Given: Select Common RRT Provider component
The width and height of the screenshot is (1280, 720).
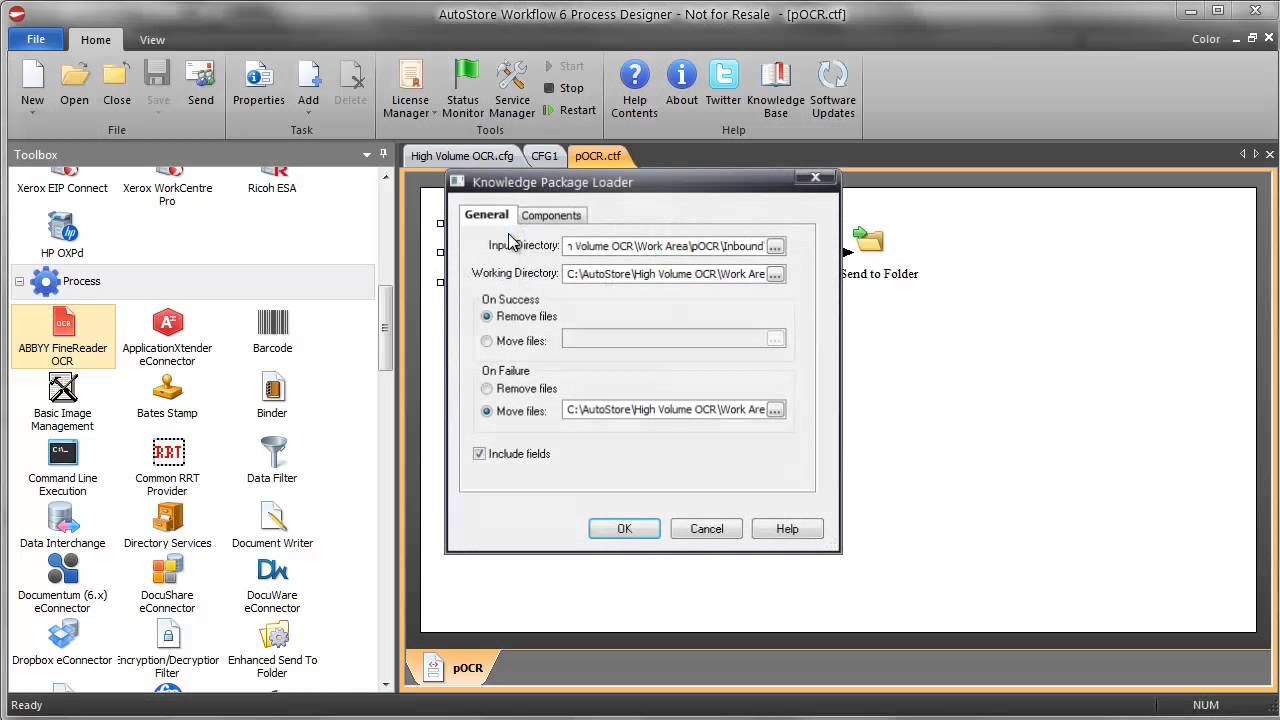Looking at the screenshot, I should (167, 467).
